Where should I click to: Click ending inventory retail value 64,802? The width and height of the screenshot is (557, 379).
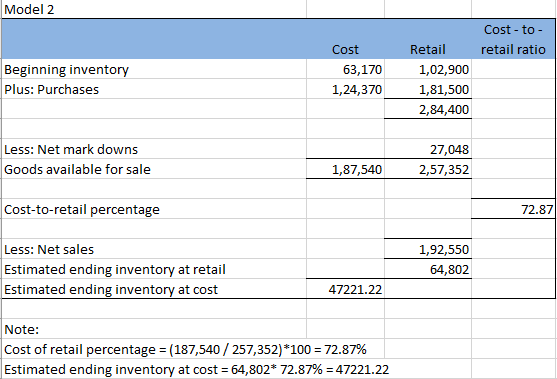point(428,269)
